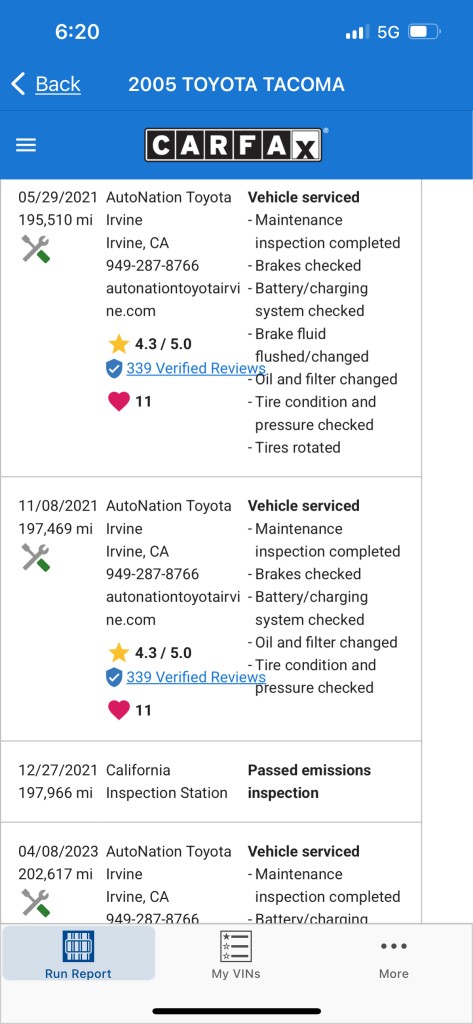Viewport: 473px width, 1024px height.
Task: Tap star rating in 05/29/2021 record
Action: pos(149,344)
